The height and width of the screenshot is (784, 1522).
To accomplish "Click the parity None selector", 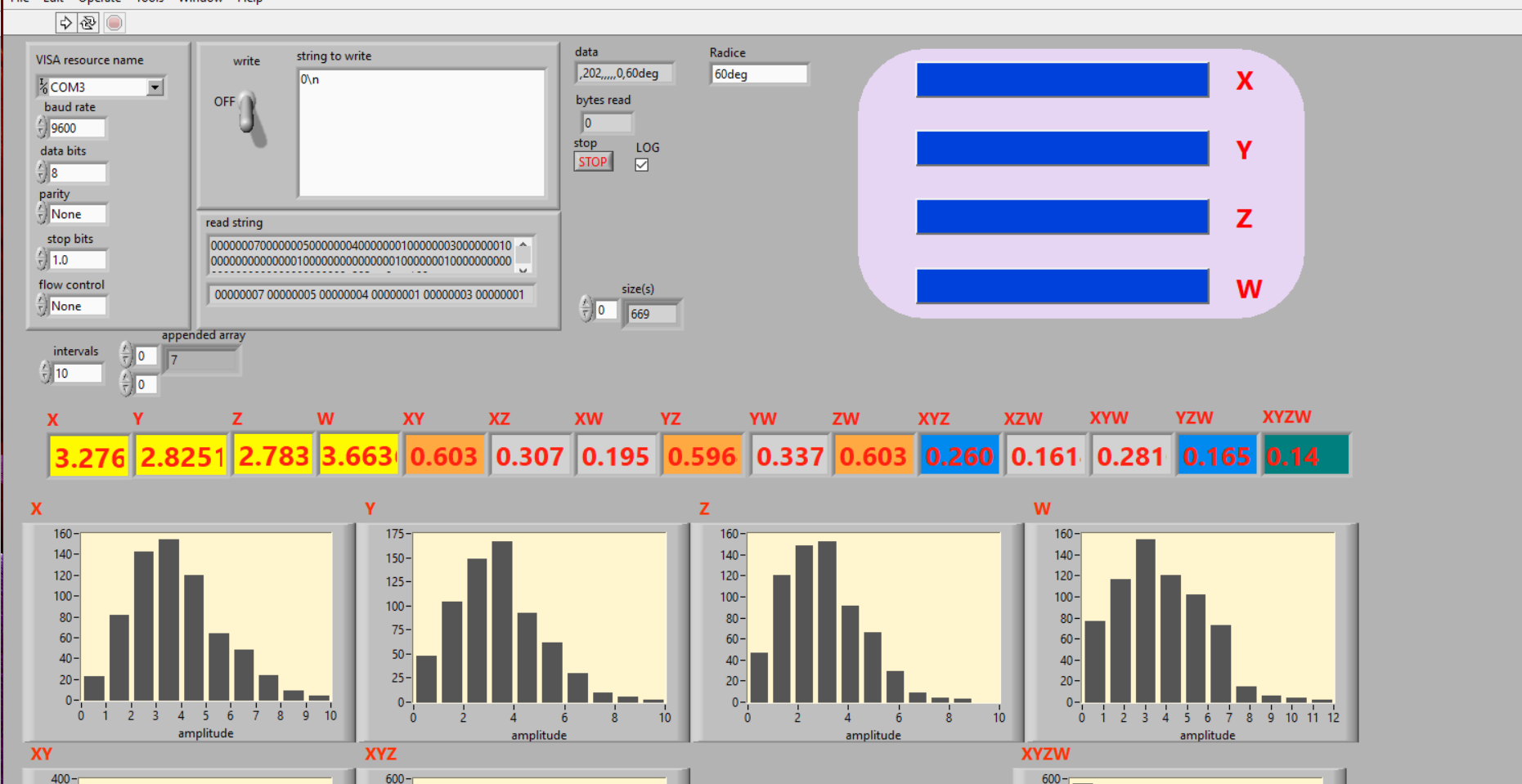I will click(77, 214).
